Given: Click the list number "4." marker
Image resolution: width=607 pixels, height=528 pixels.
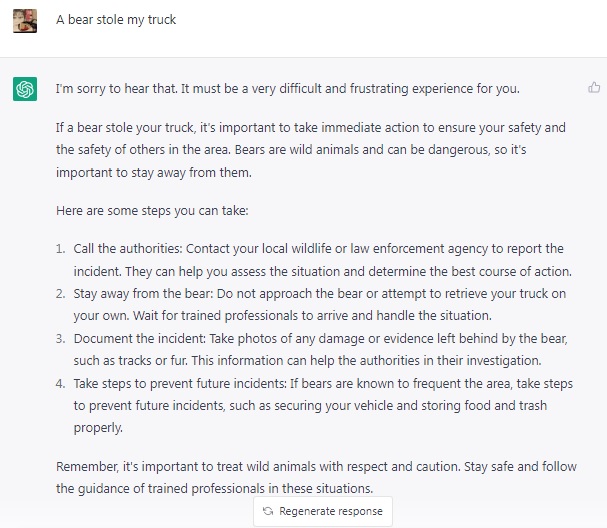Looking at the screenshot, I should pyautogui.click(x=60, y=383).
